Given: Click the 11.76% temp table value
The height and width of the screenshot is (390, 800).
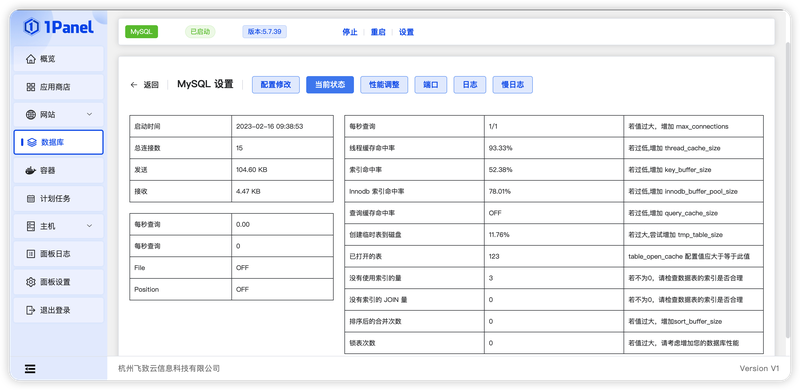Looking at the screenshot, I should click(498, 235).
